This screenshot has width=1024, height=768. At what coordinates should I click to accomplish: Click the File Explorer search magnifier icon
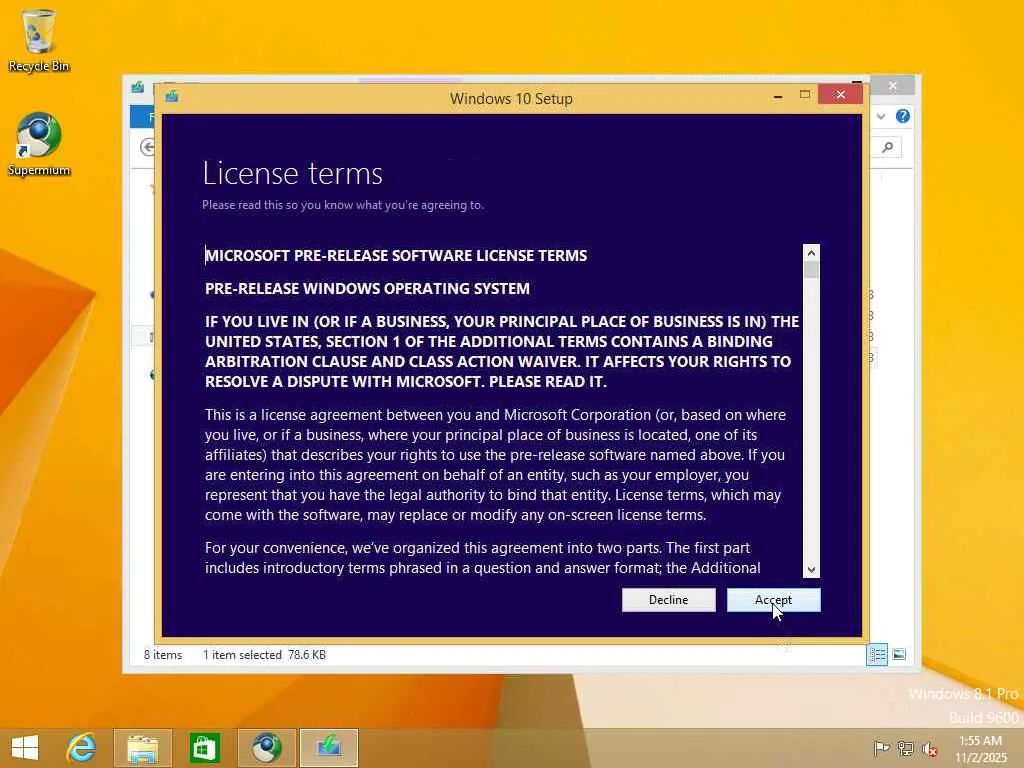coord(888,147)
